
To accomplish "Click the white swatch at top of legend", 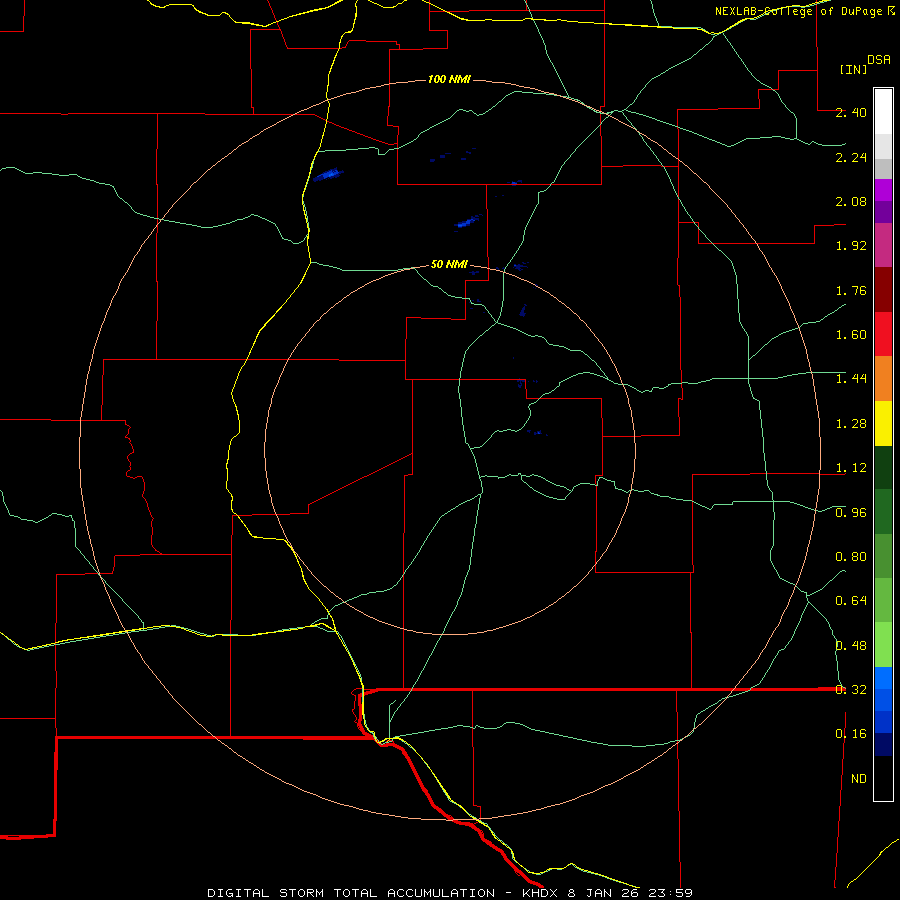I will point(883,112).
